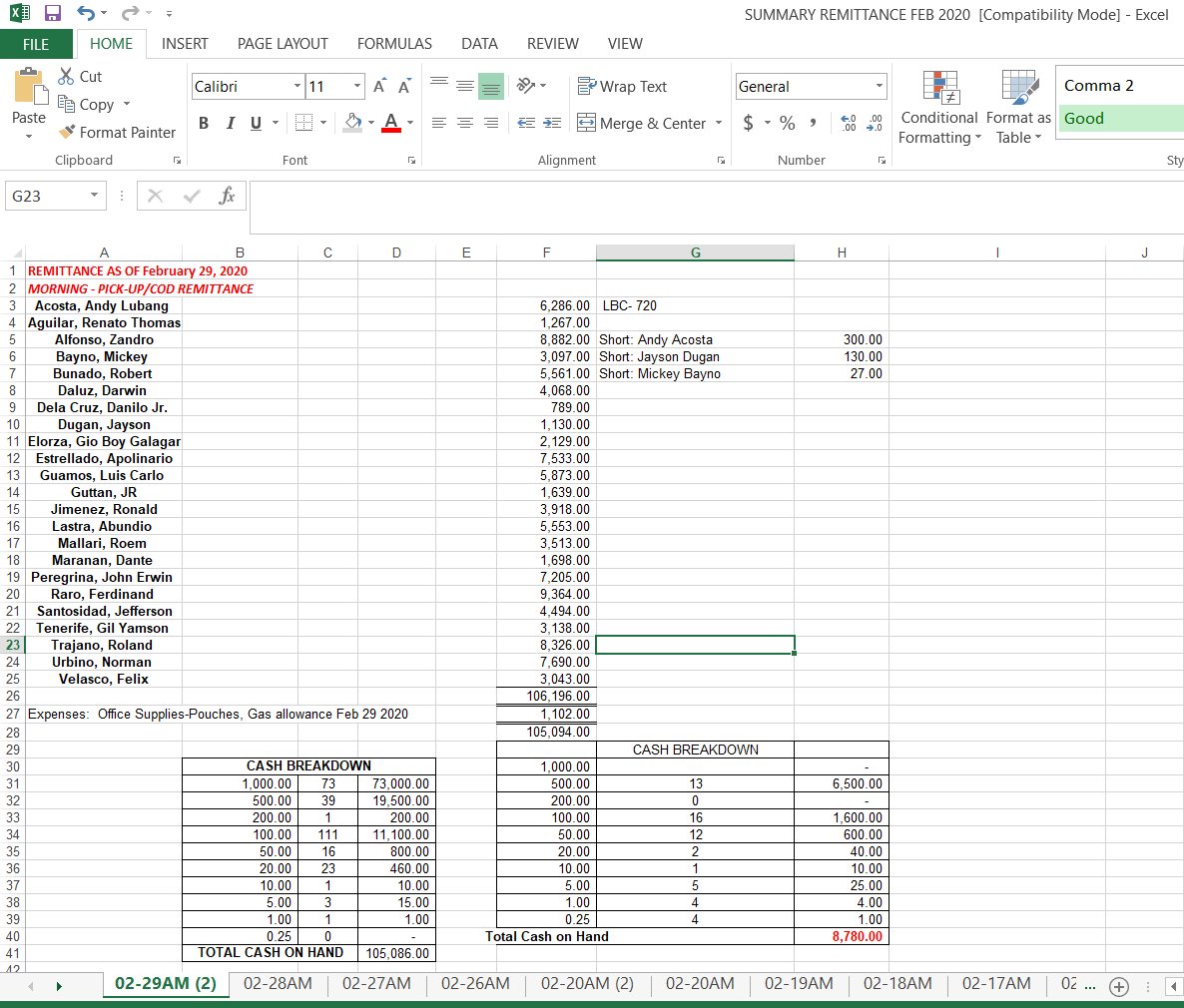This screenshot has width=1184, height=1008.
Task: Toggle the highlighted Bottom Align button
Action: point(491,85)
